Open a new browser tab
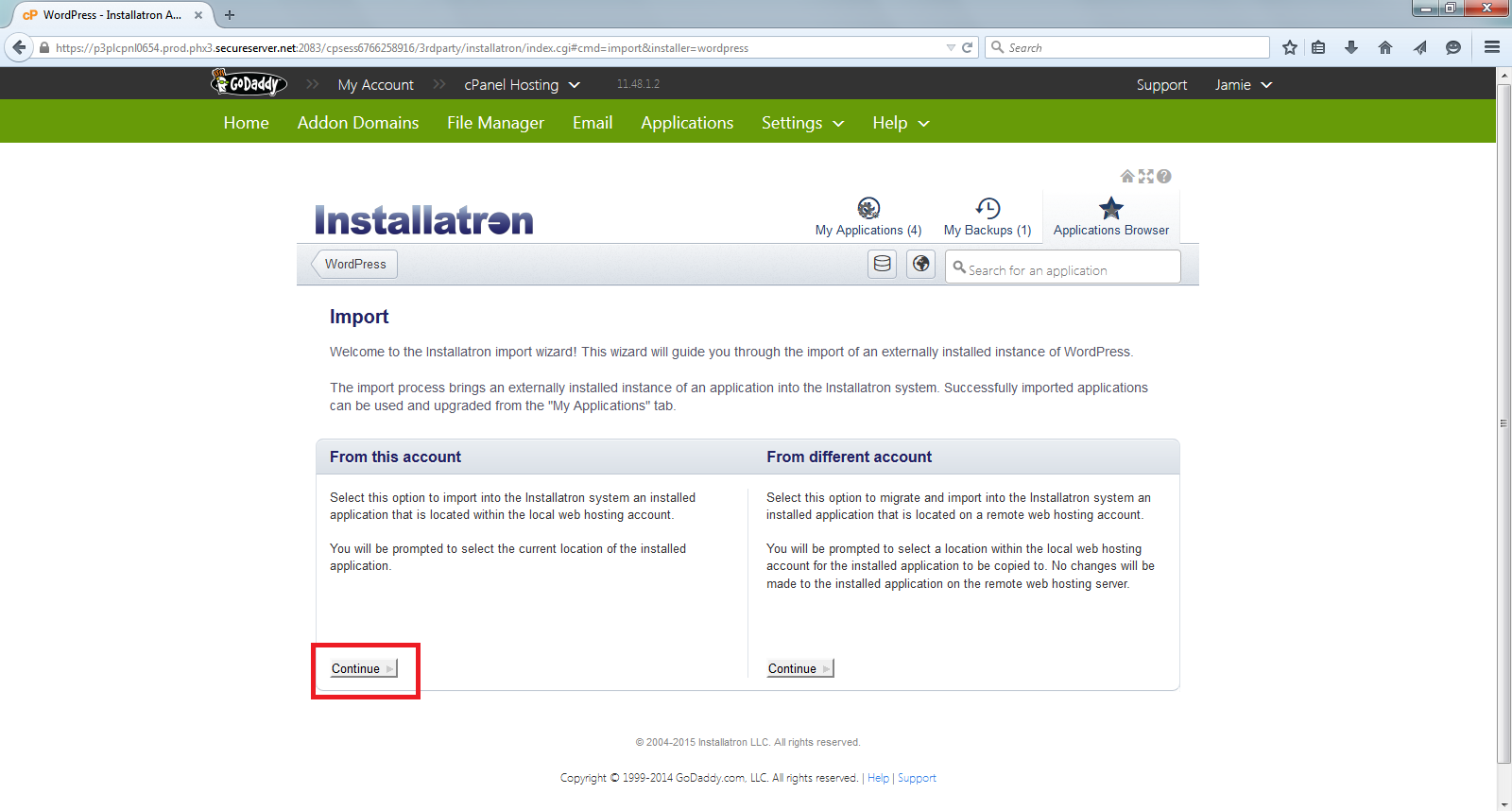 [x=230, y=15]
